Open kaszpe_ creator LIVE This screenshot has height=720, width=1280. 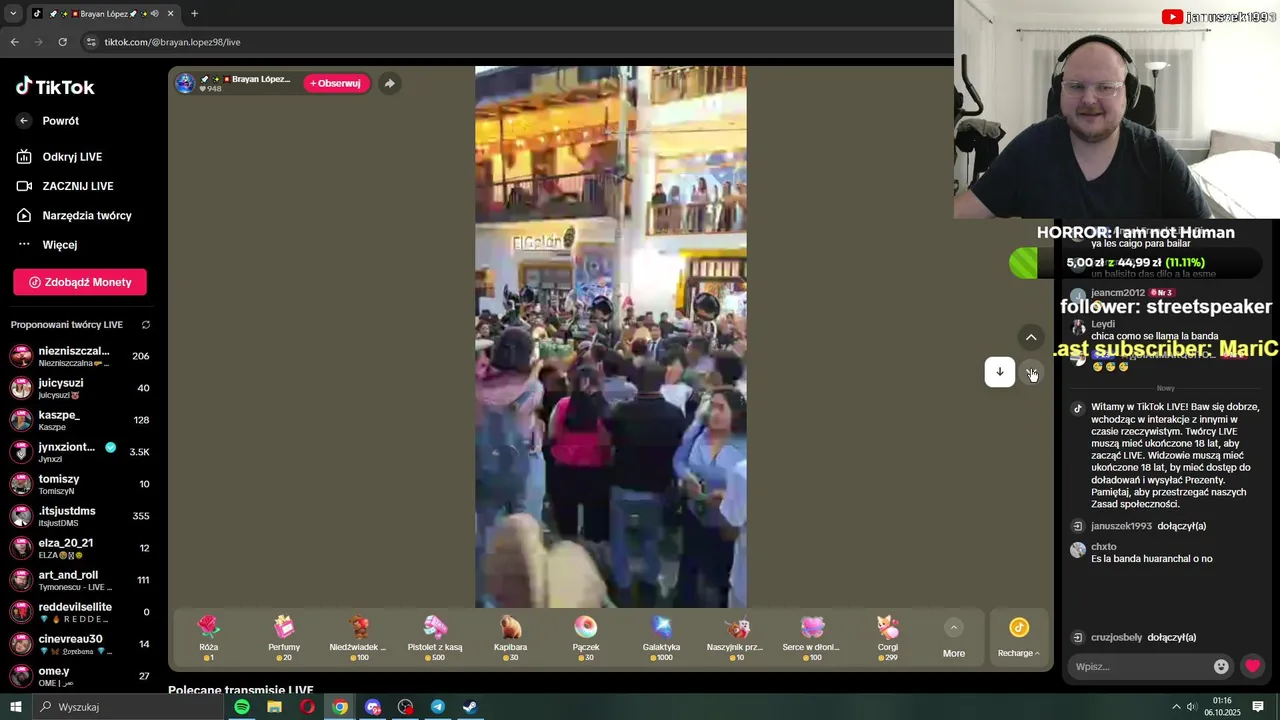80,420
